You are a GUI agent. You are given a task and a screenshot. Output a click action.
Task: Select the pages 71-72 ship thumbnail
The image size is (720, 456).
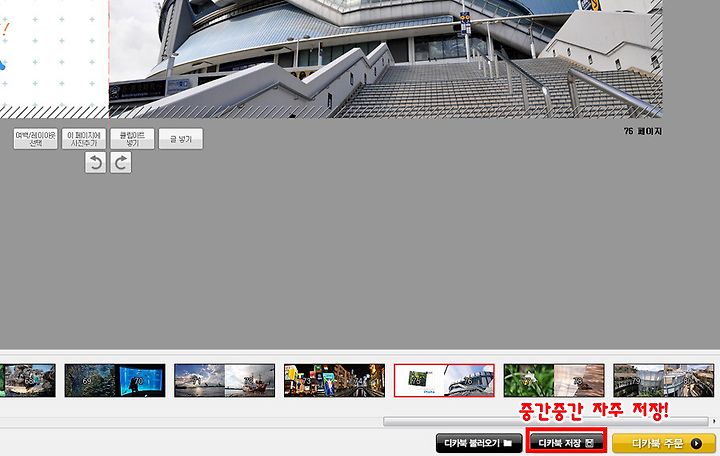pos(225,380)
